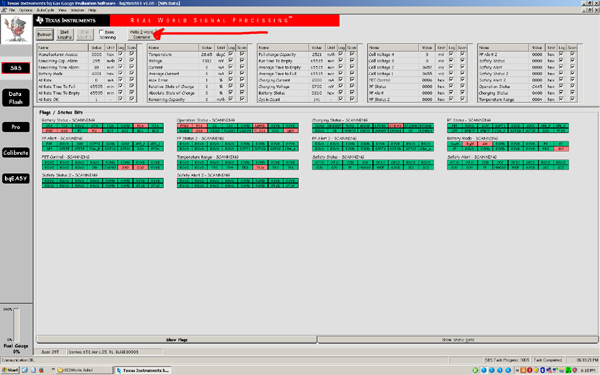Open the Options menu
The width and height of the screenshot is (600, 375).
pyautogui.click(x=26, y=10)
